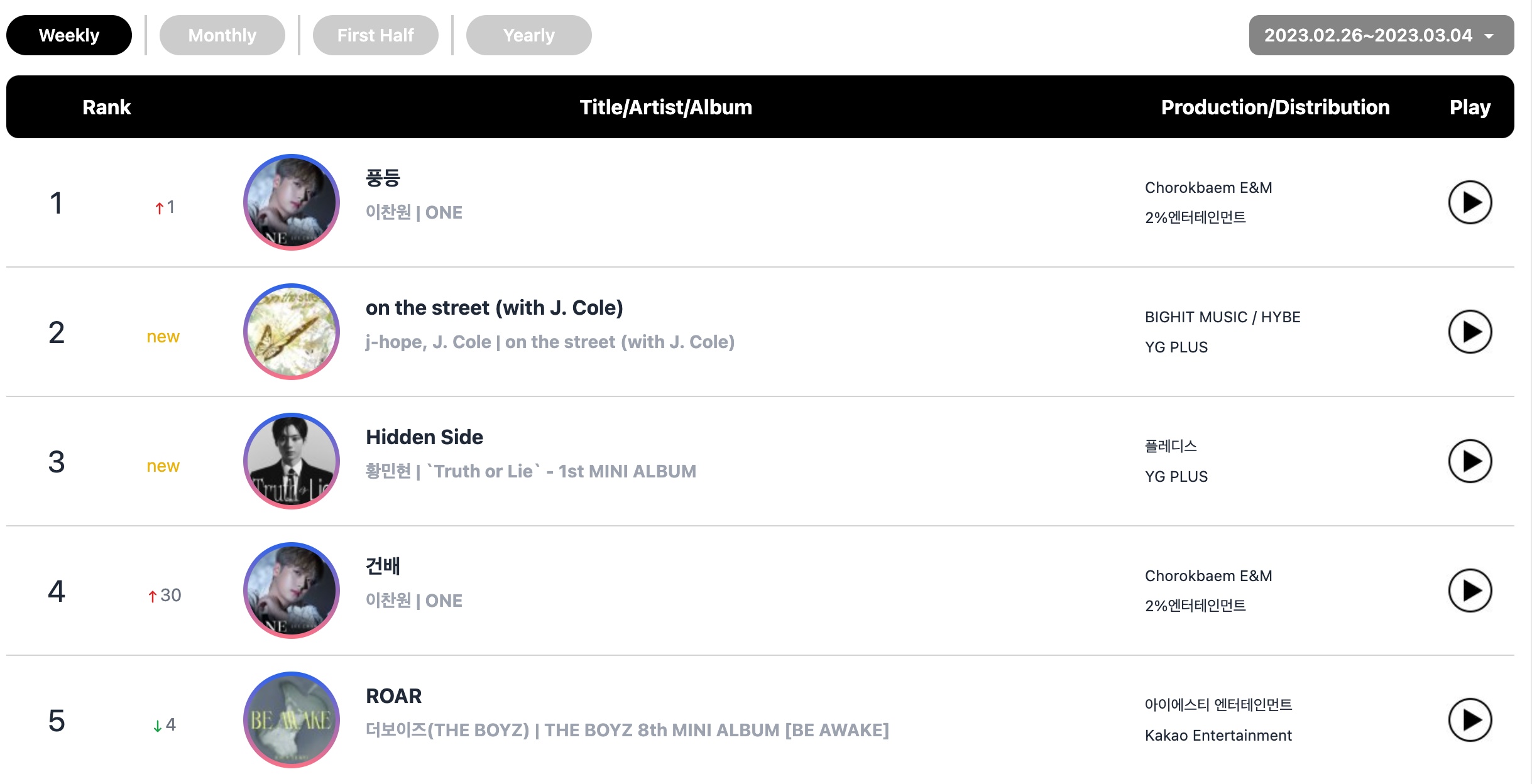Play ROAR by THE BOYZ
The height and width of the screenshot is (784, 1532).
pyautogui.click(x=1470, y=720)
